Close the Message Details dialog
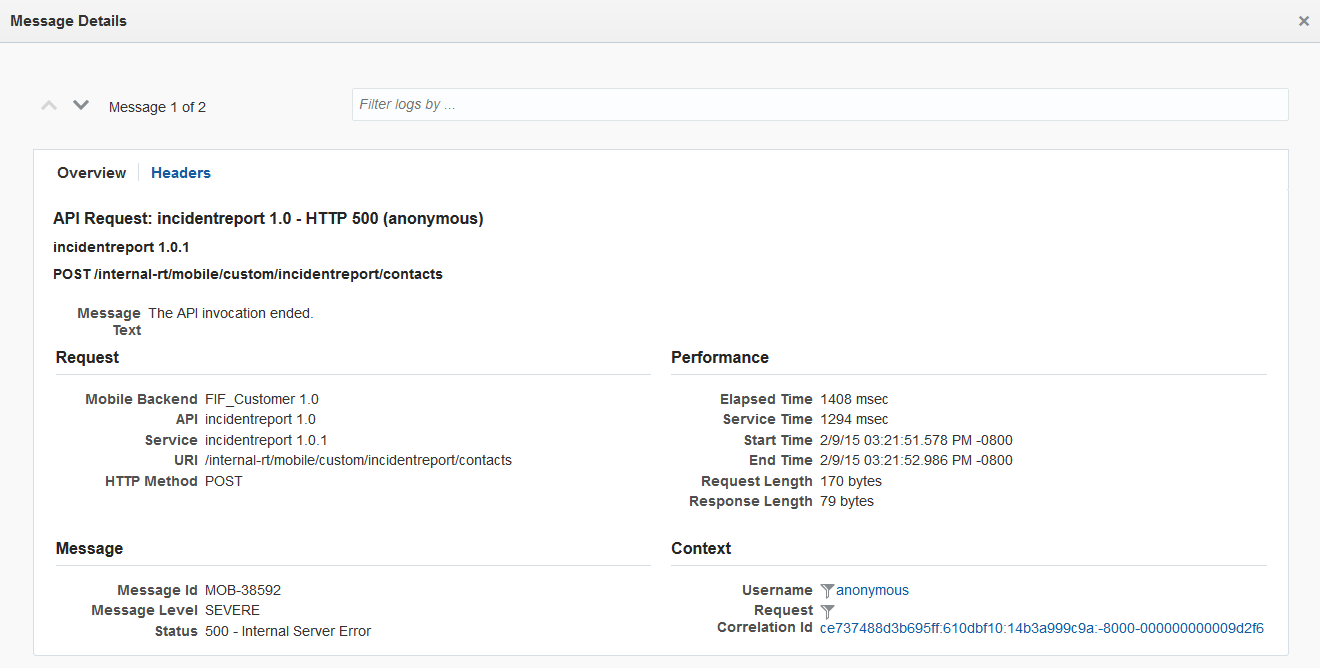Image resolution: width=1320 pixels, height=668 pixels. pos(1303,21)
